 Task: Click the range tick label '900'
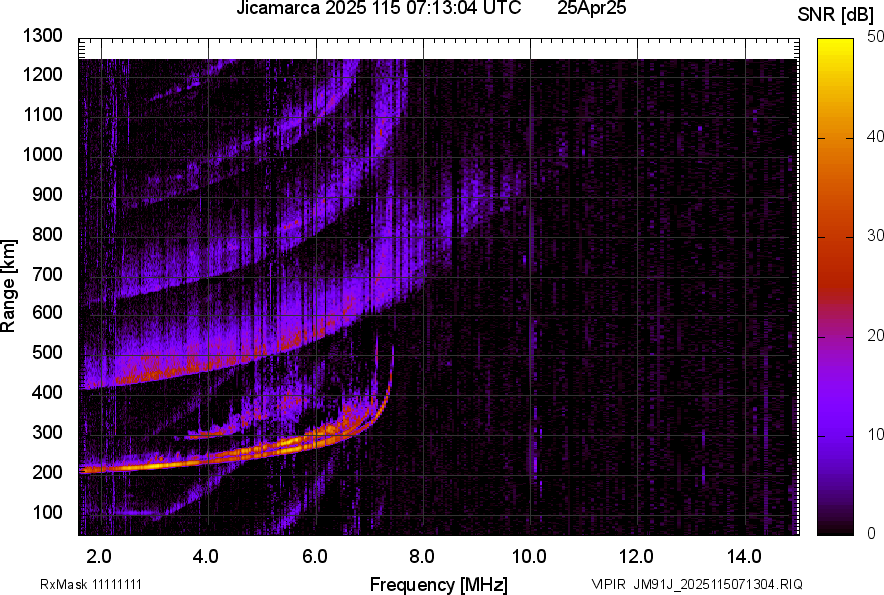click(x=47, y=194)
